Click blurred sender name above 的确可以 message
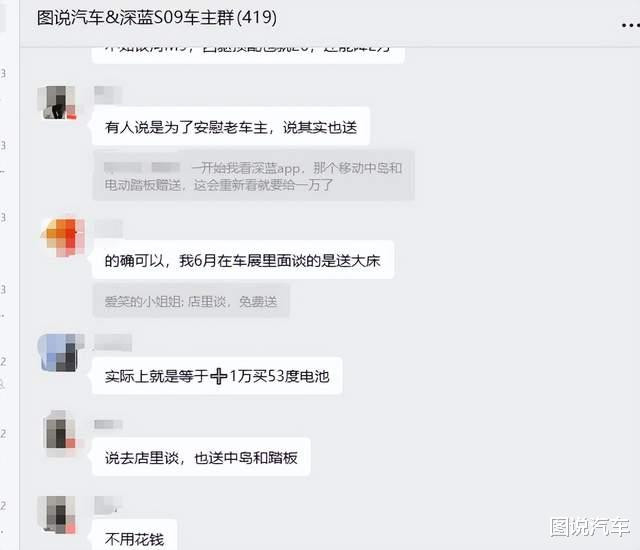 tap(109, 228)
